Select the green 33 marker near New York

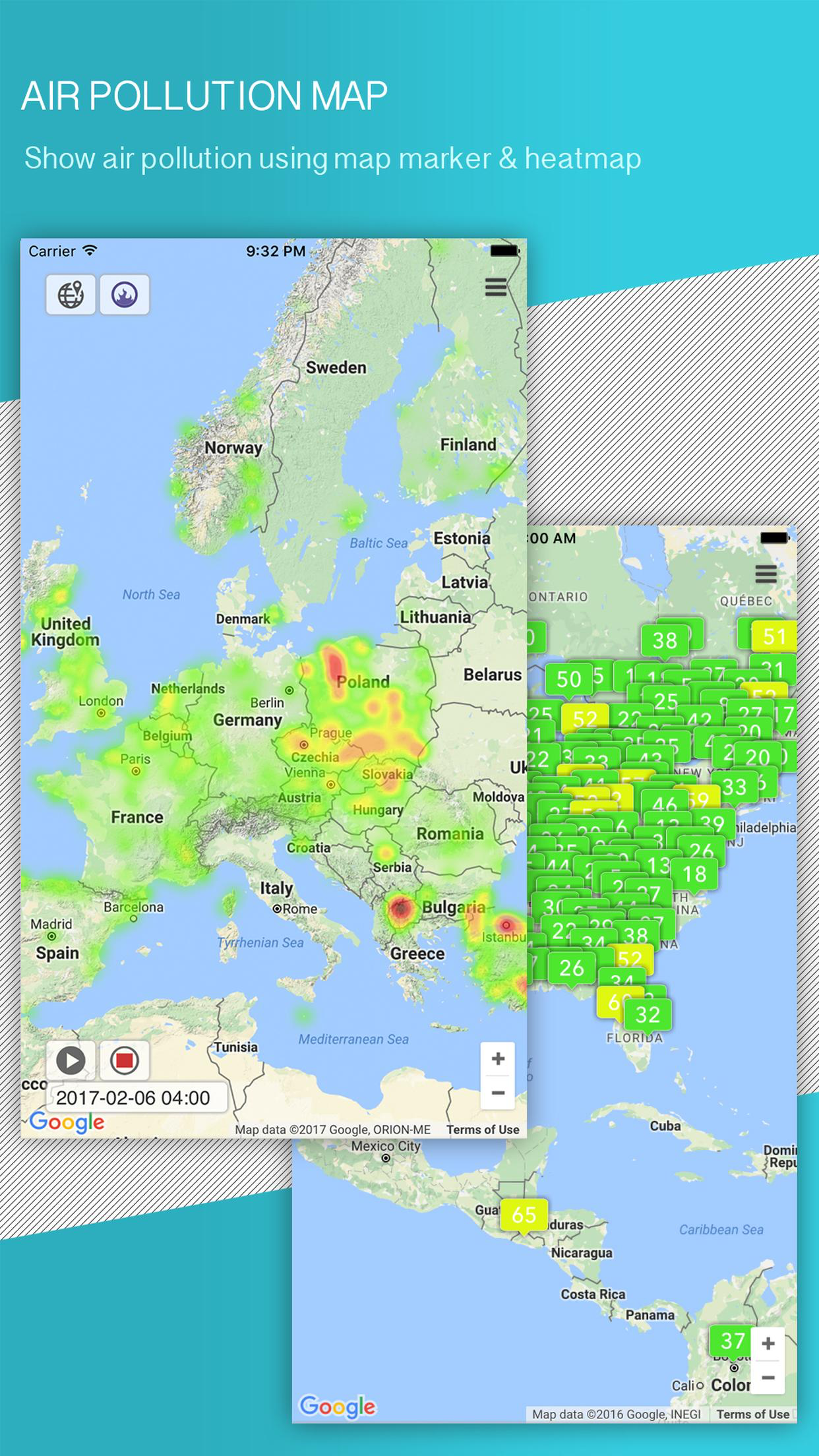(735, 787)
